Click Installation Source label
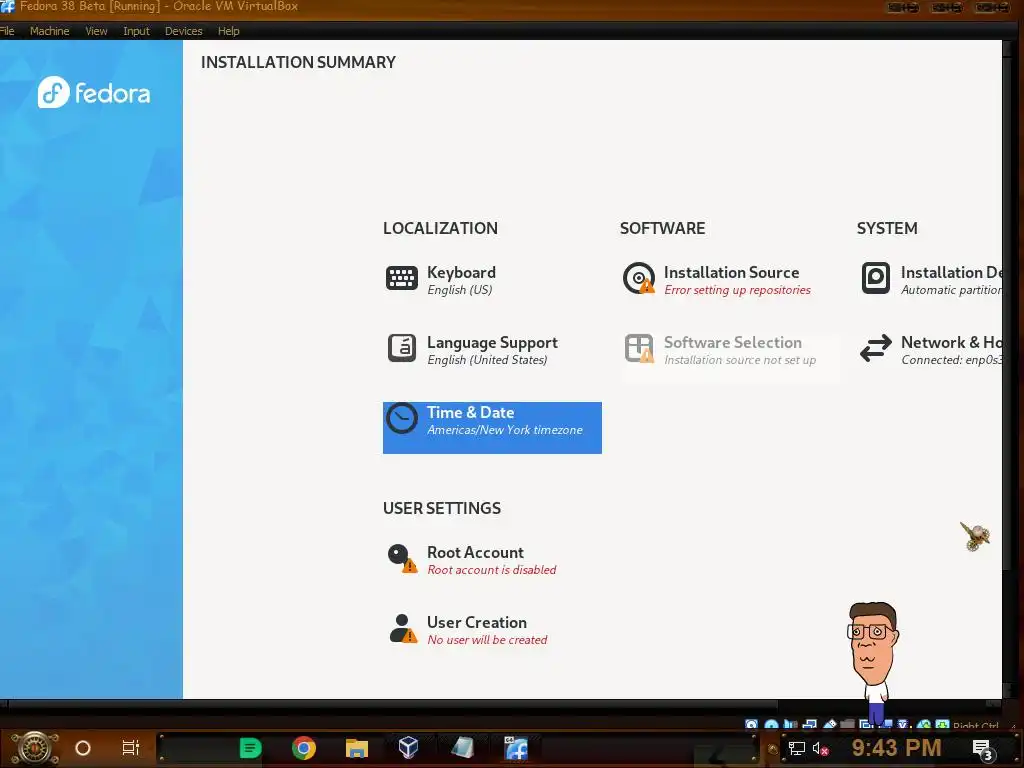 [x=731, y=272]
